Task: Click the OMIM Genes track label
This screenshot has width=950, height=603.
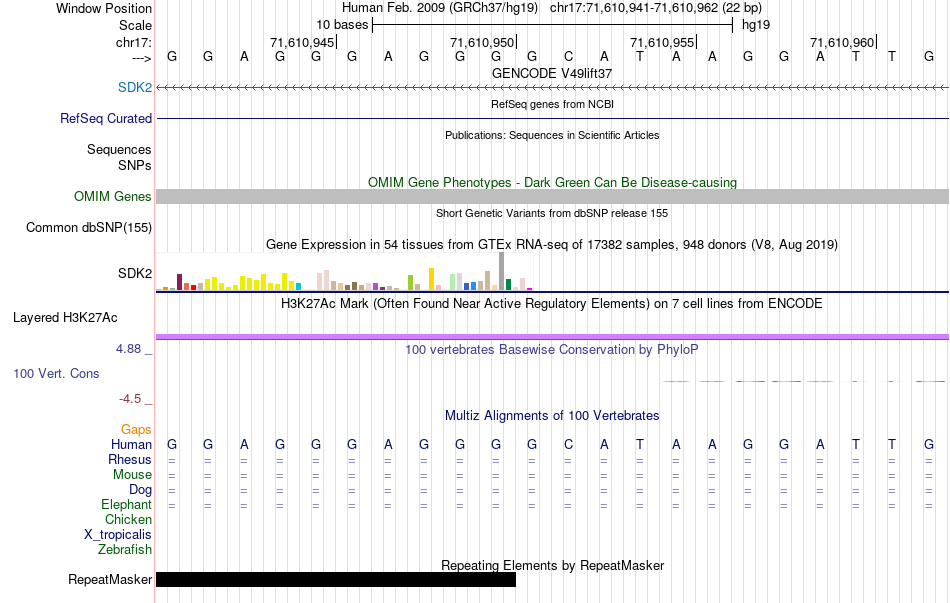Action: pos(112,196)
